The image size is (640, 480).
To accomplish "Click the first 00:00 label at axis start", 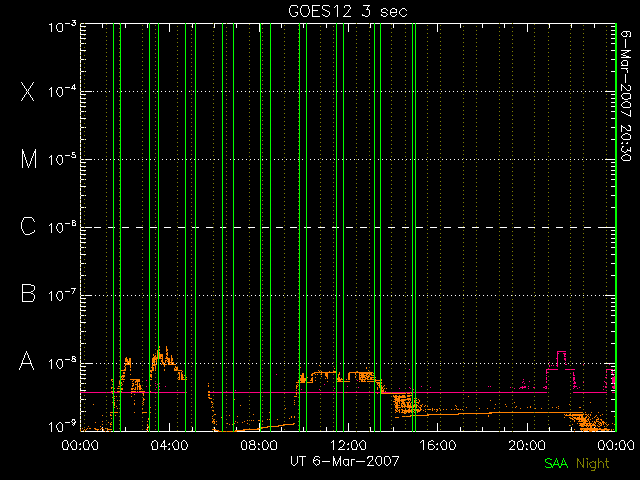I will 80,445.
